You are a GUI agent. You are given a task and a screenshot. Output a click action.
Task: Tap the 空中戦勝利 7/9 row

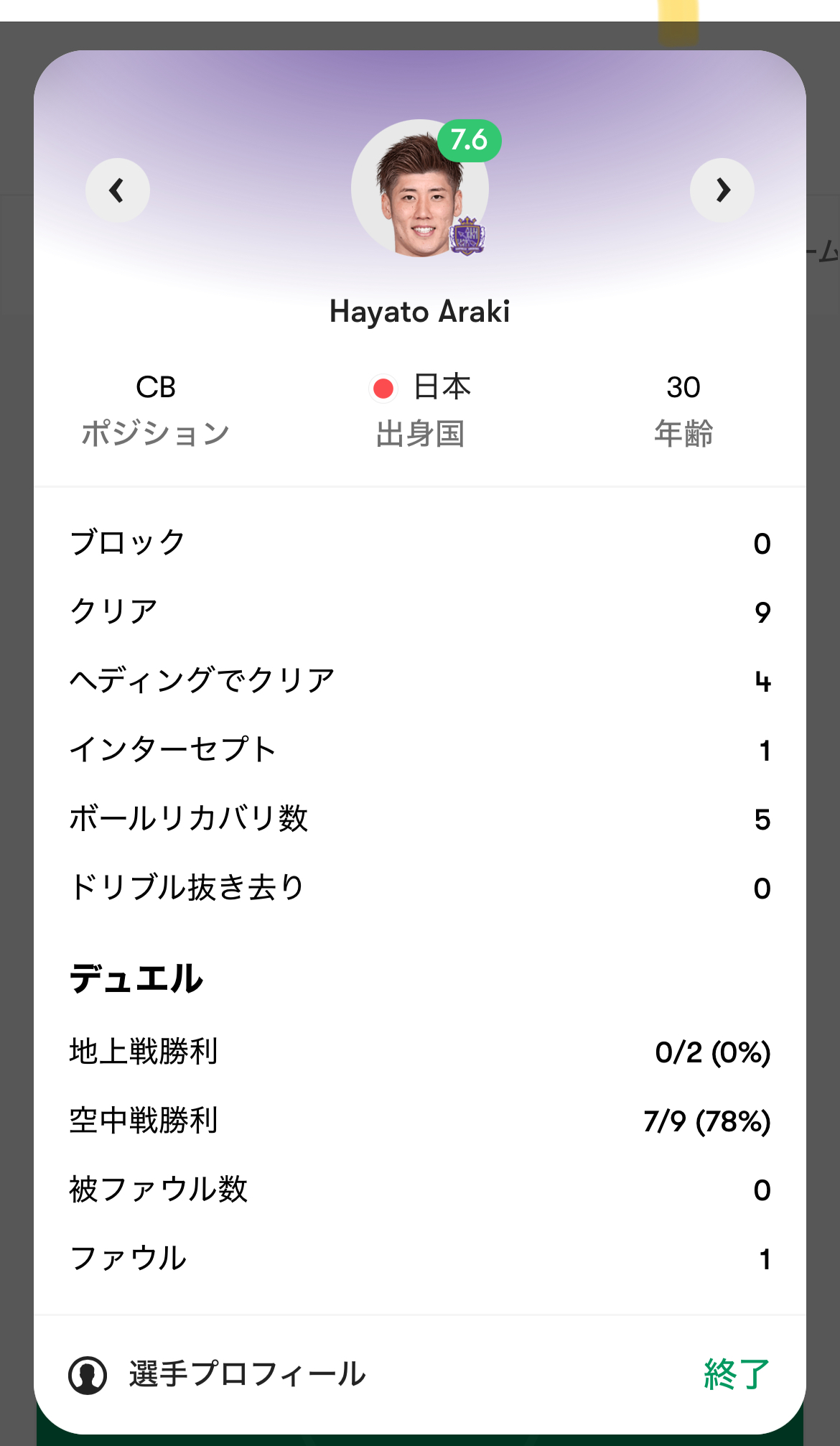(420, 1121)
